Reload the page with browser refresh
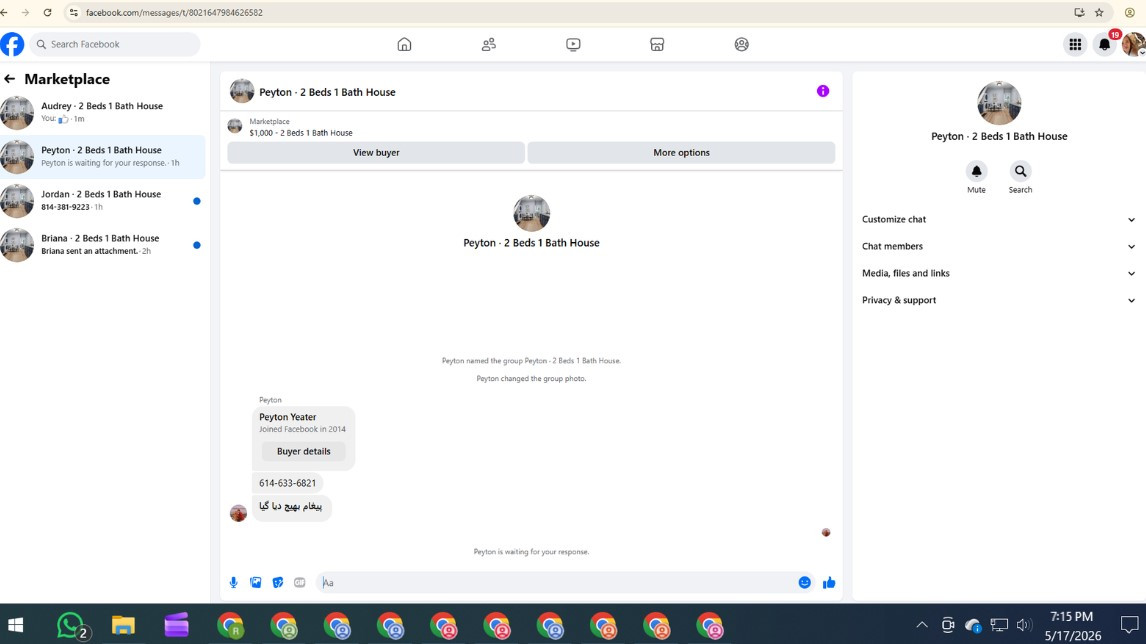The height and width of the screenshot is (644, 1146). [48, 12]
